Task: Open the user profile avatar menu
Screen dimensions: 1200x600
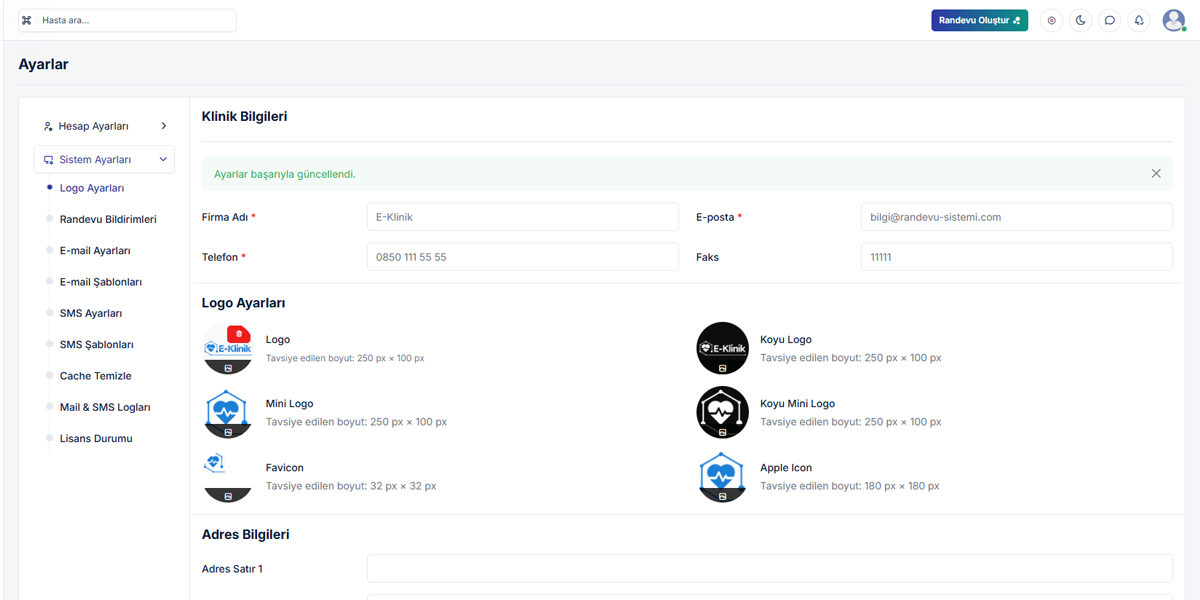Action: (1173, 20)
